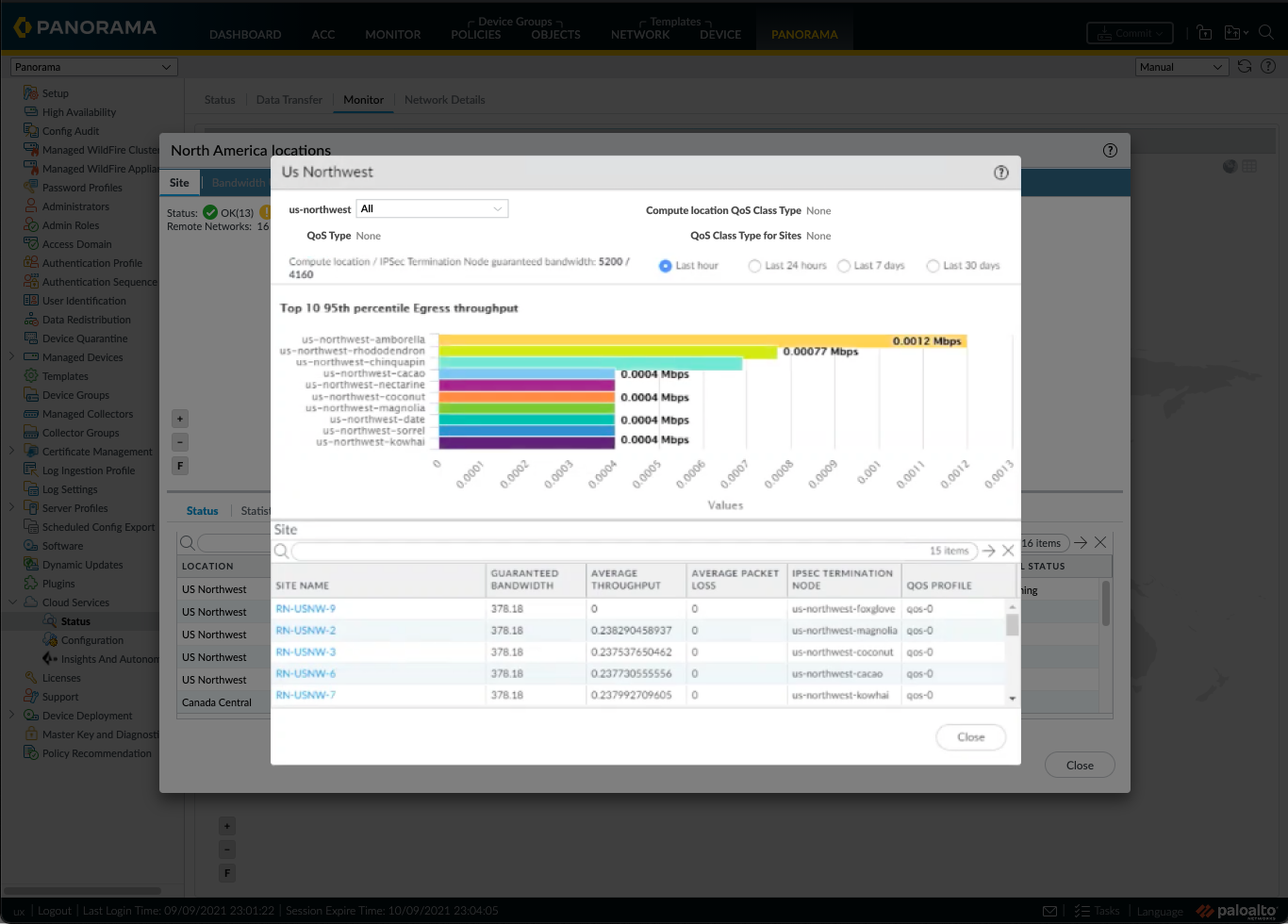
Task: Open help for Us Northwest dialog
Action: [1001, 173]
